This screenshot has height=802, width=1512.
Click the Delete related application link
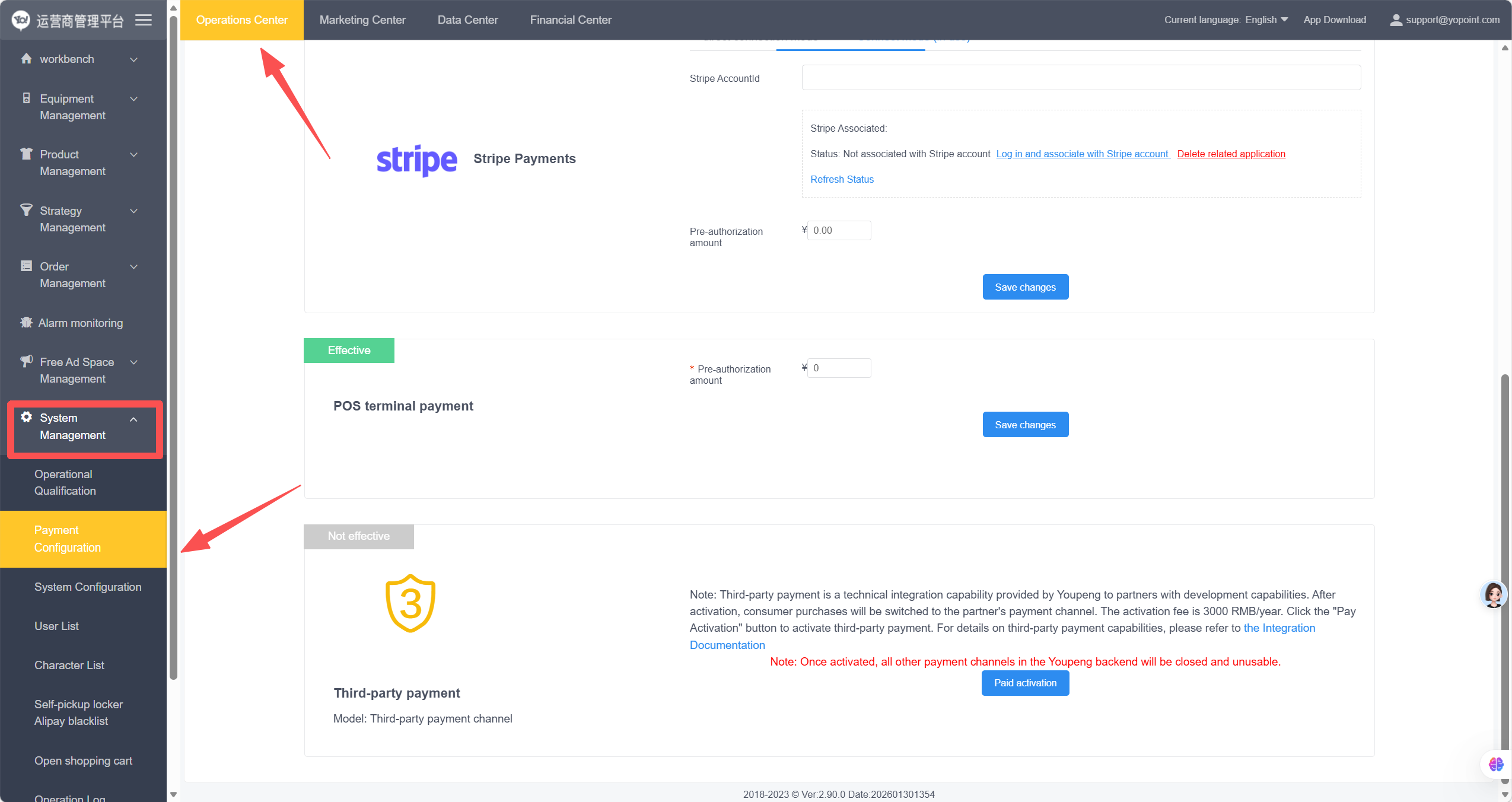[x=1231, y=154]
